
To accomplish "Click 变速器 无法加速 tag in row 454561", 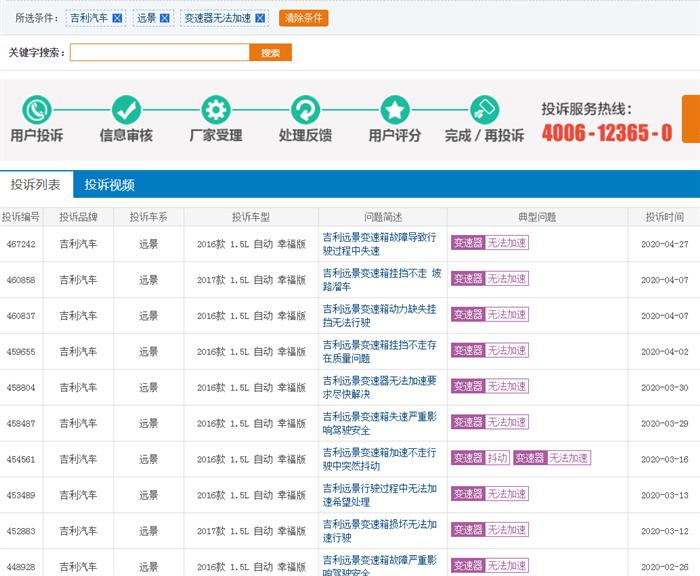I will (552, 458).
